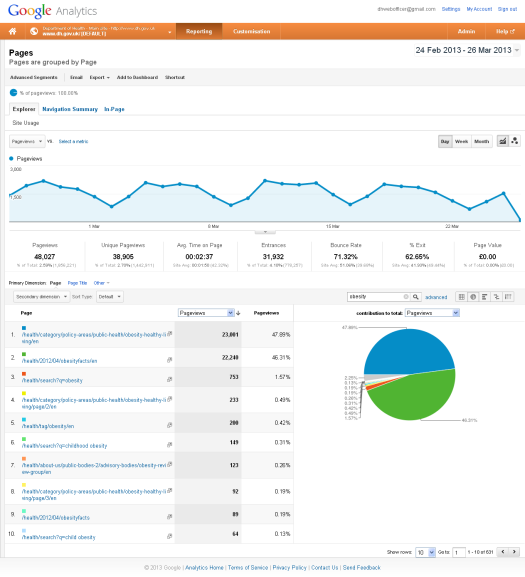Screen dimensions: 525x577
Task: Set chart granularity to Month
Action: tap(482, 141)
